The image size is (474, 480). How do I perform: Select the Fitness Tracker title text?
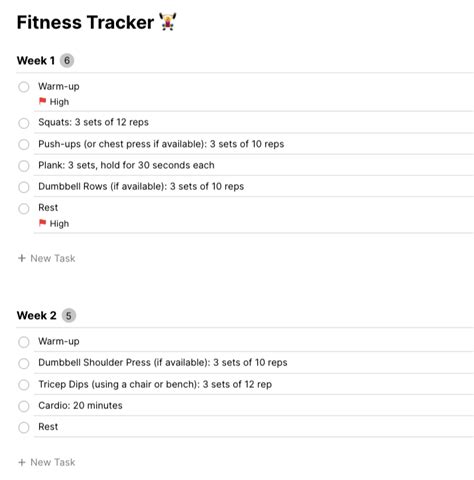click(x=85, y=22)
